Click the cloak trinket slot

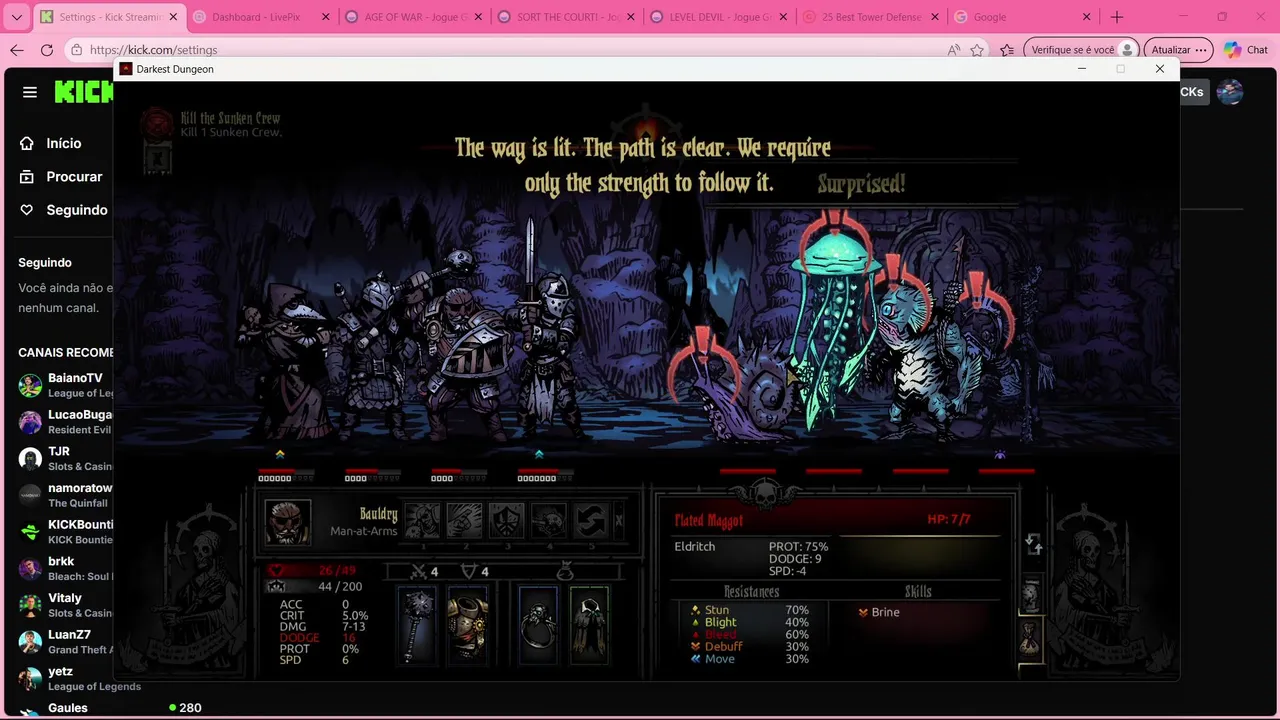pyautogui.click(x=589, y=625)
